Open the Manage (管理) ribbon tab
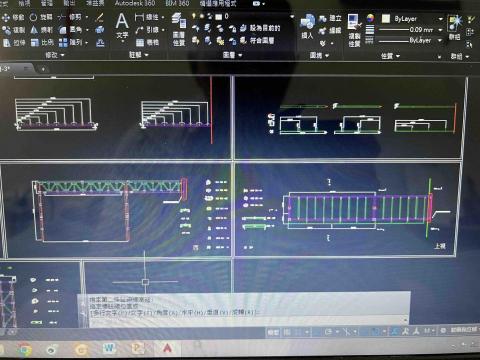 (x=47, y=3)
